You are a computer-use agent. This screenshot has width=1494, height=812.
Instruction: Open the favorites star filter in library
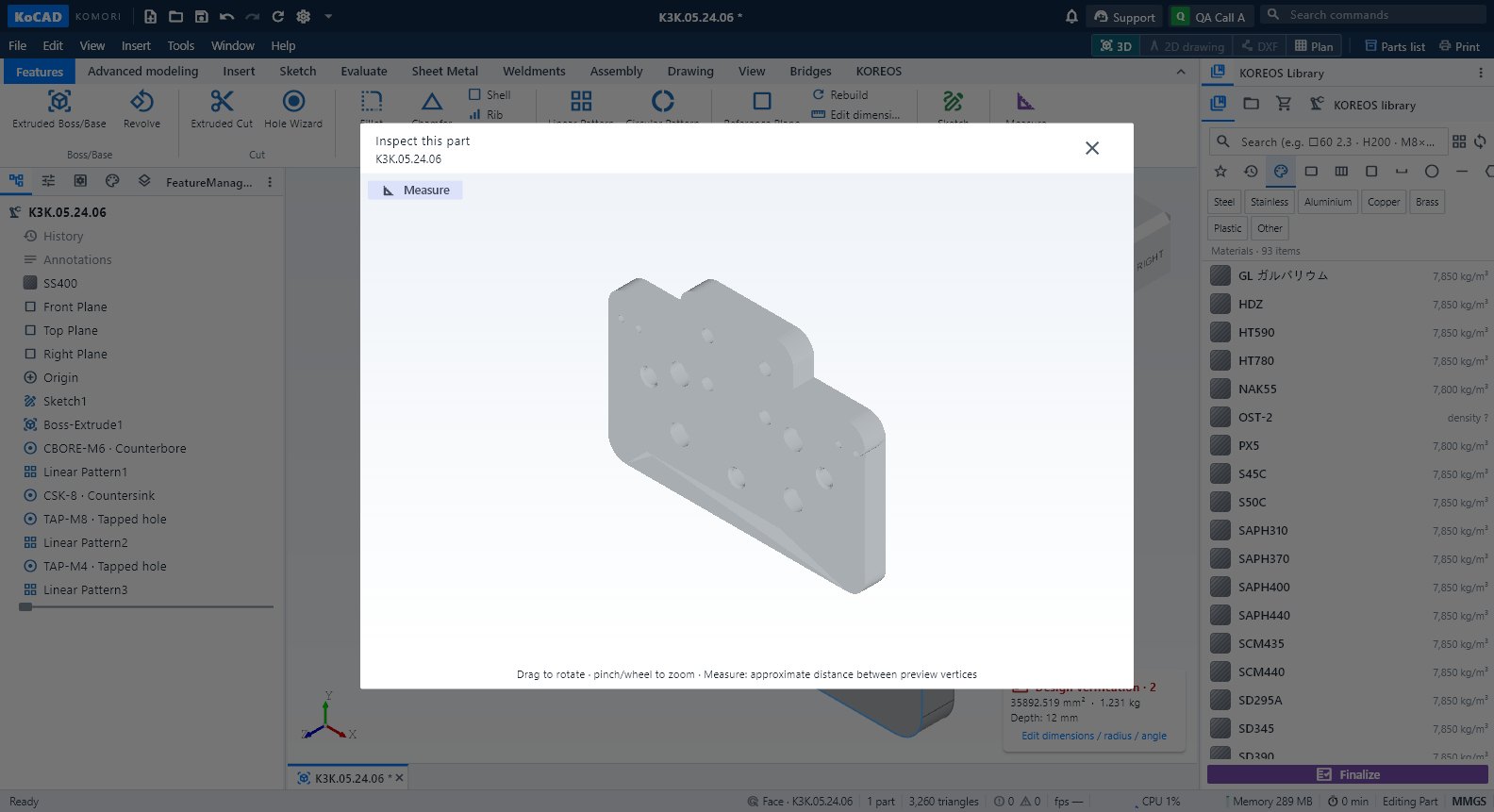pos(1220,171)
